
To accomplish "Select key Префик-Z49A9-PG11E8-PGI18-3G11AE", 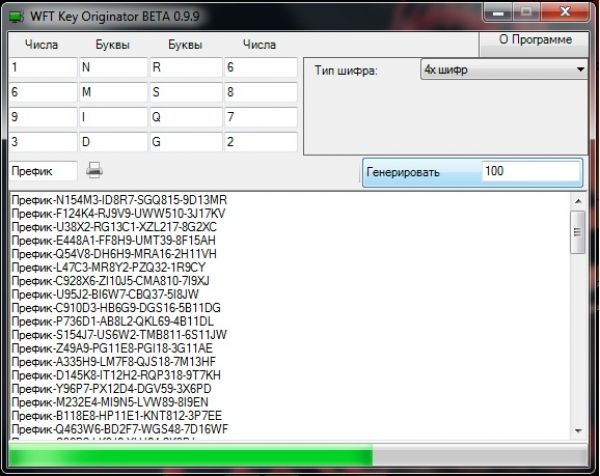I will coord(112,348).
